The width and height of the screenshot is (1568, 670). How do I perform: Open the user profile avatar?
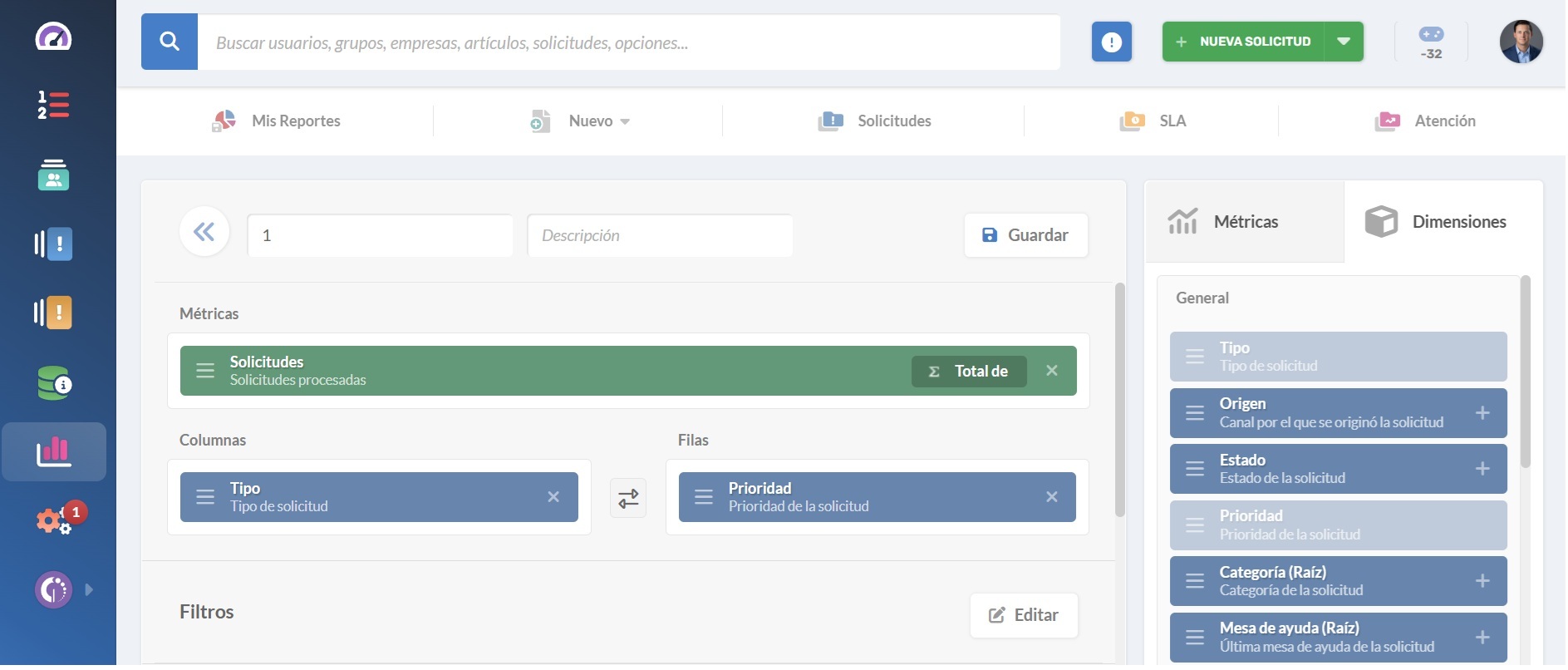click(1521, 42)
